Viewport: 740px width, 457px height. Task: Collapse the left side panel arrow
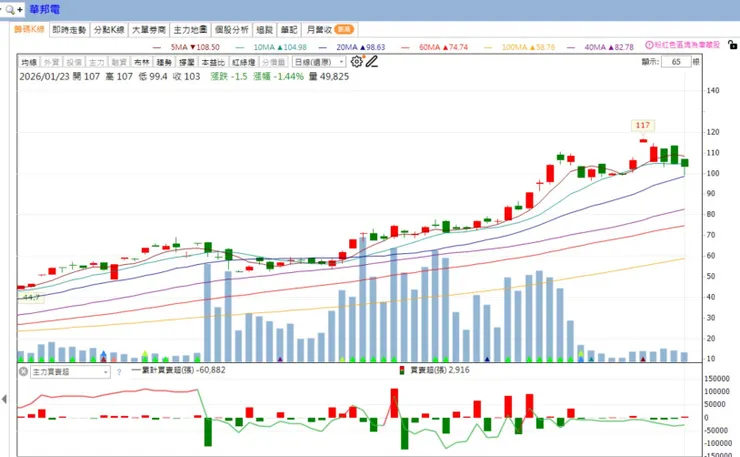click(4, 399)
